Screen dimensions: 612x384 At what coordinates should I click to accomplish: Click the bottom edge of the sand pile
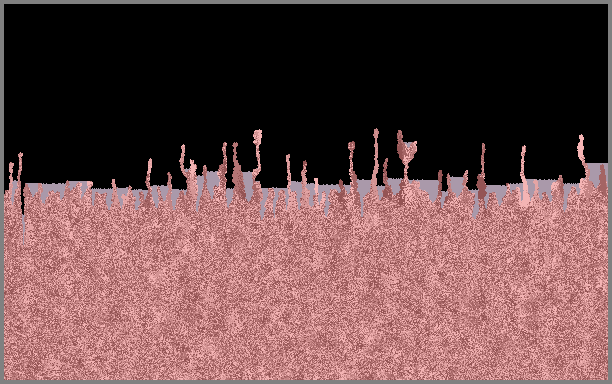tap(306, 378)
